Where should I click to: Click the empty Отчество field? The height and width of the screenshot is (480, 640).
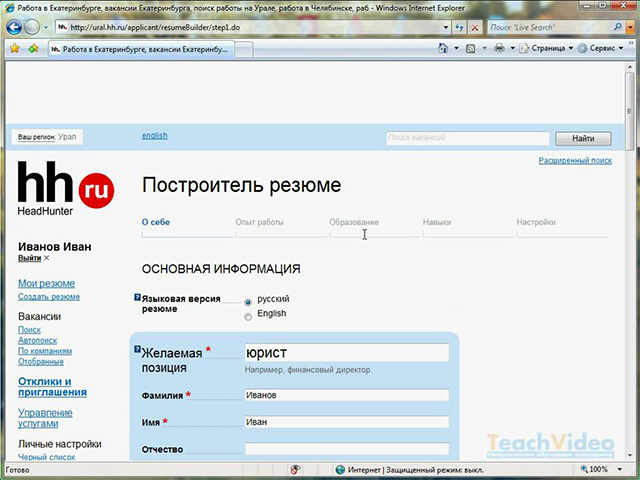click(x=347, y=449)
